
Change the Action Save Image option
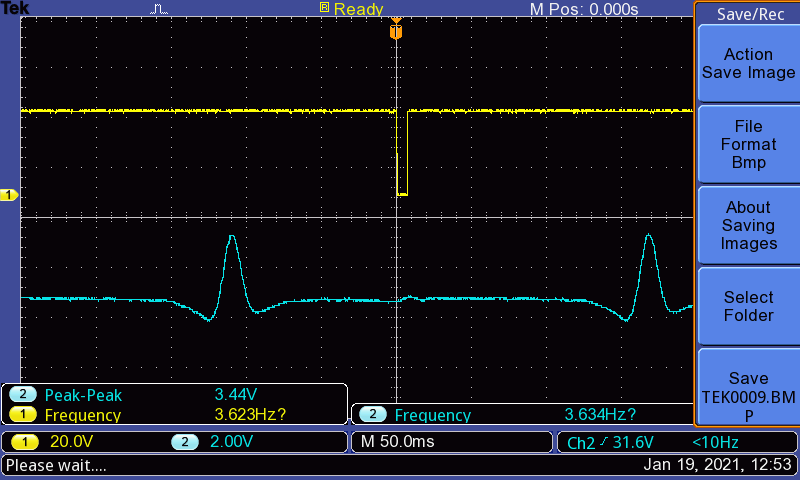pos(748,64)
